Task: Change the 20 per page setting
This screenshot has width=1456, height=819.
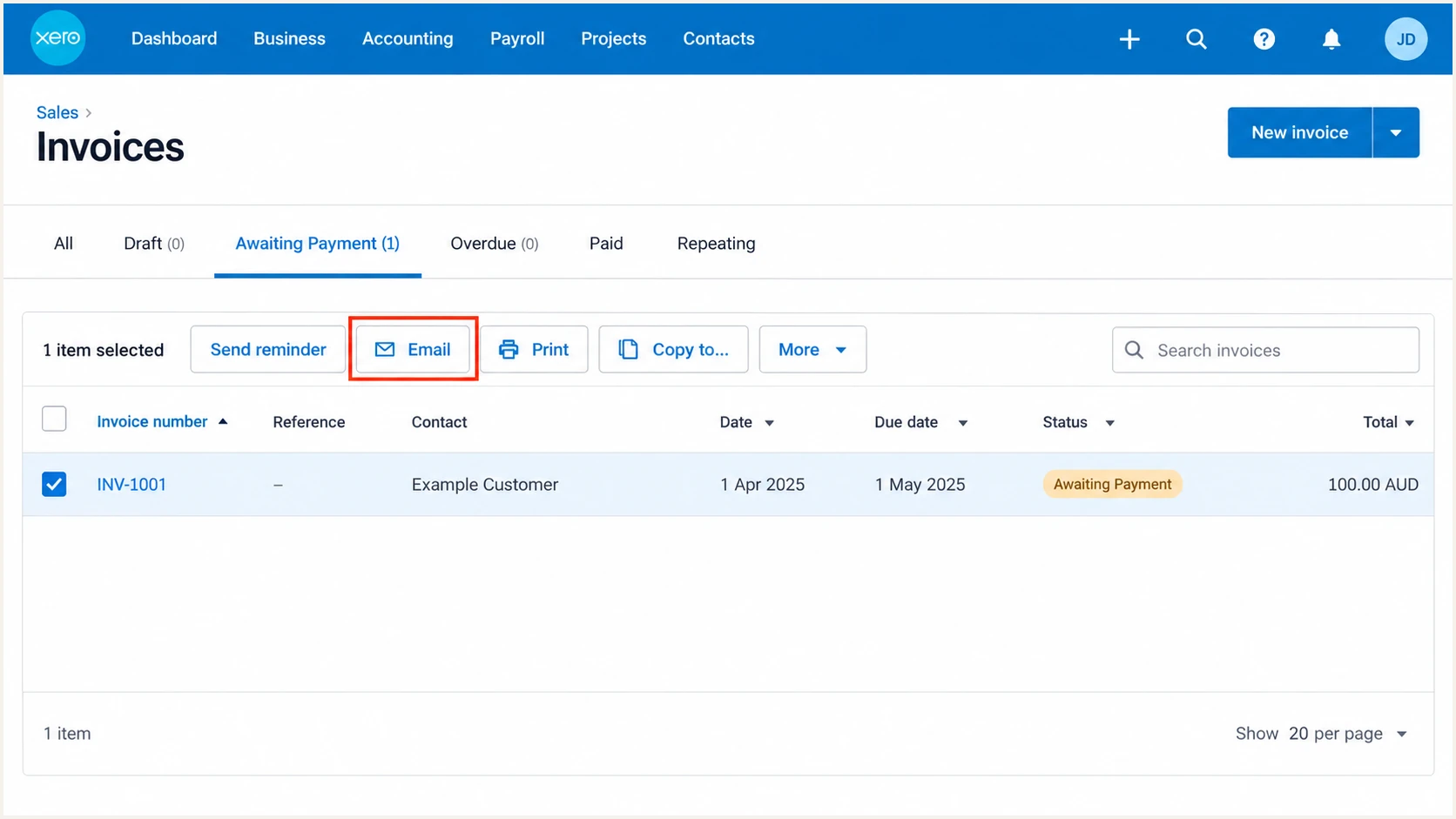Action: tap(1348, 734)
